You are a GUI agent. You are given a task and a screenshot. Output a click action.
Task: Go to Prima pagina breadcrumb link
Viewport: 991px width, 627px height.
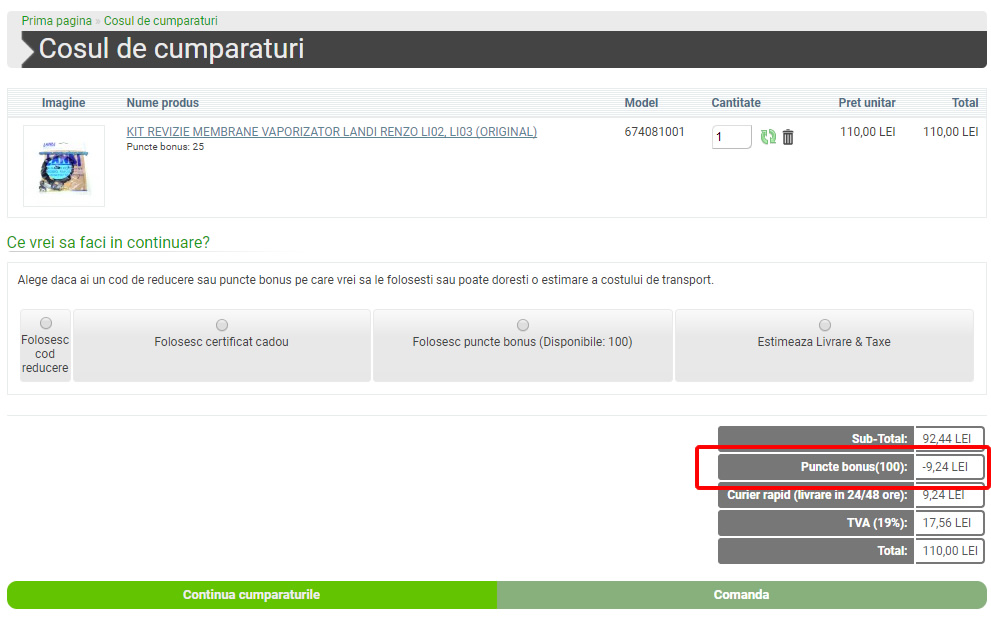[x=56, y=21]
